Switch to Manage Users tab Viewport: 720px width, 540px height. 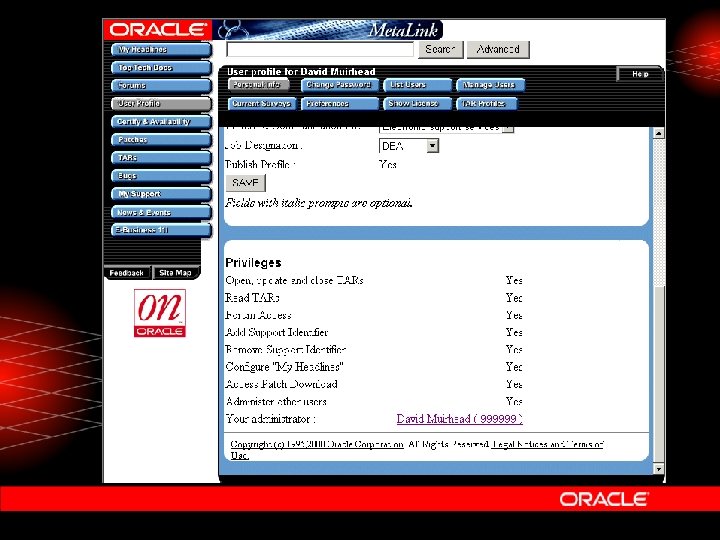[490, 85]
